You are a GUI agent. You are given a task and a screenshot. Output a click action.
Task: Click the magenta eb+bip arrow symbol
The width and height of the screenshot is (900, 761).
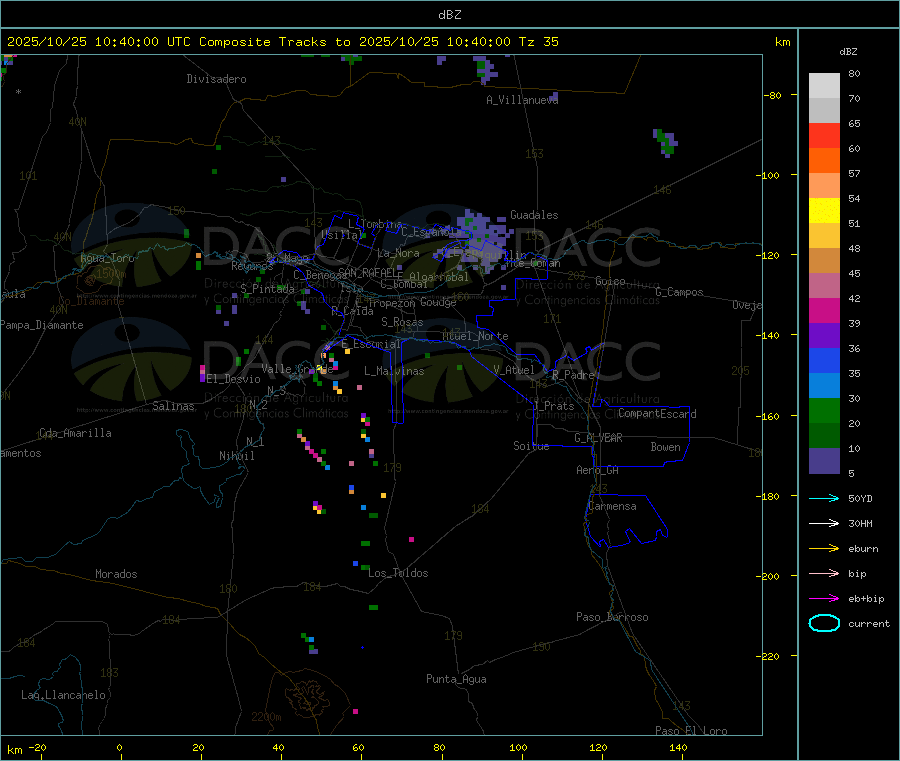point(824,598)
